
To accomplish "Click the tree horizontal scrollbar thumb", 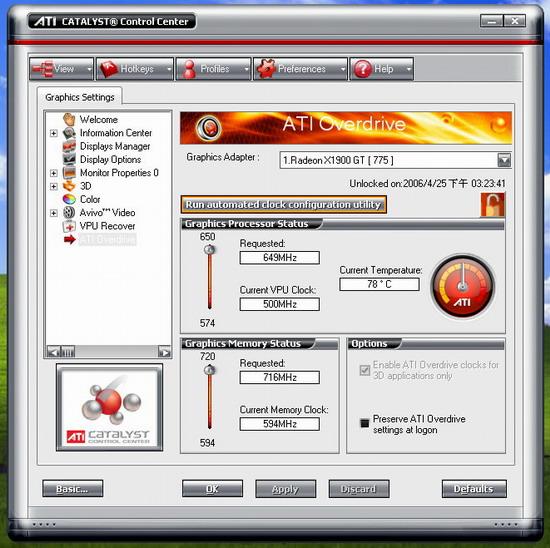I will point(67,352).
